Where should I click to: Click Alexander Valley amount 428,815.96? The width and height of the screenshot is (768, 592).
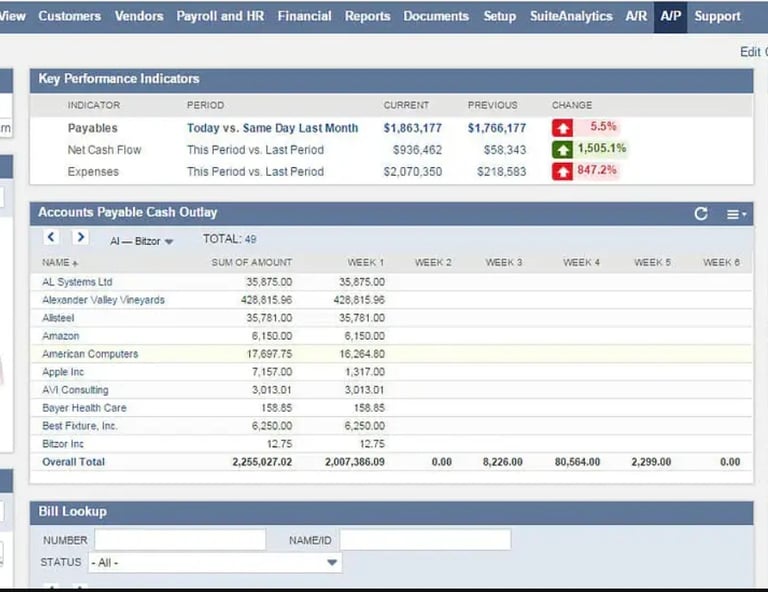pyautogui.click(x=266, y=300)
